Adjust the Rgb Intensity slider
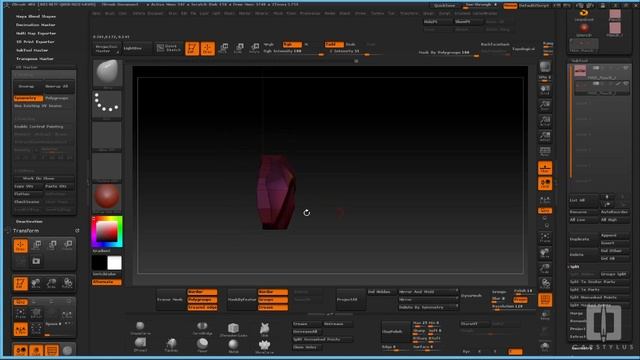 pyautogui.click(x=294, y=51)
